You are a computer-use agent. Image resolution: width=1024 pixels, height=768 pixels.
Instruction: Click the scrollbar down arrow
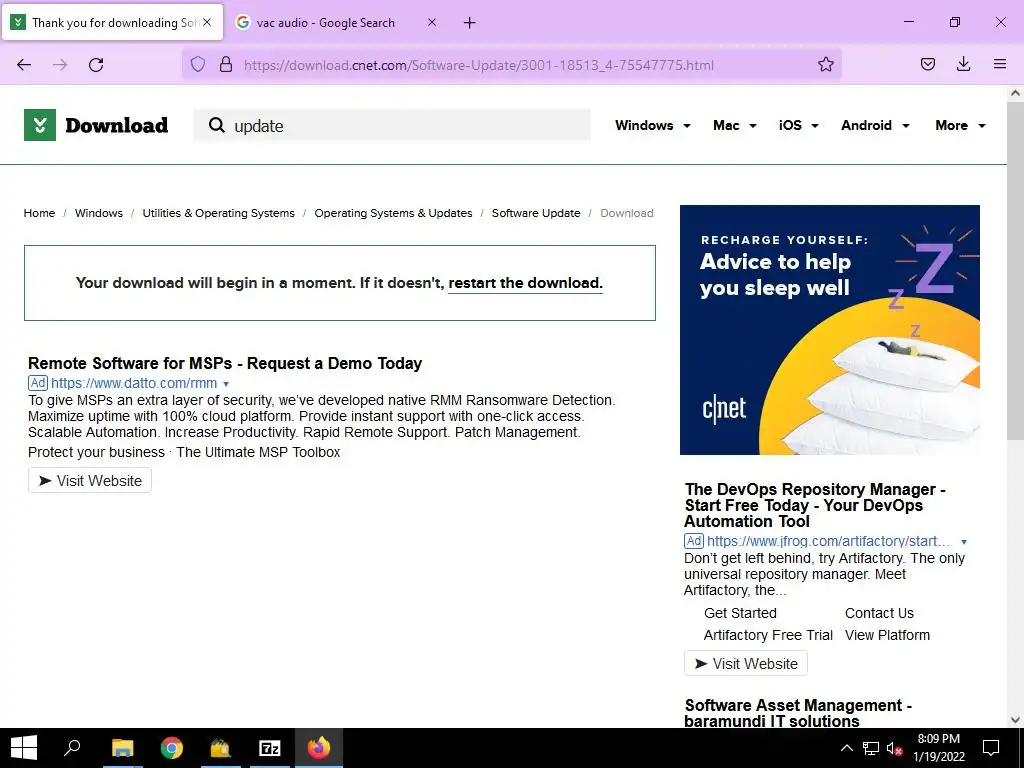coord(1015,720)
